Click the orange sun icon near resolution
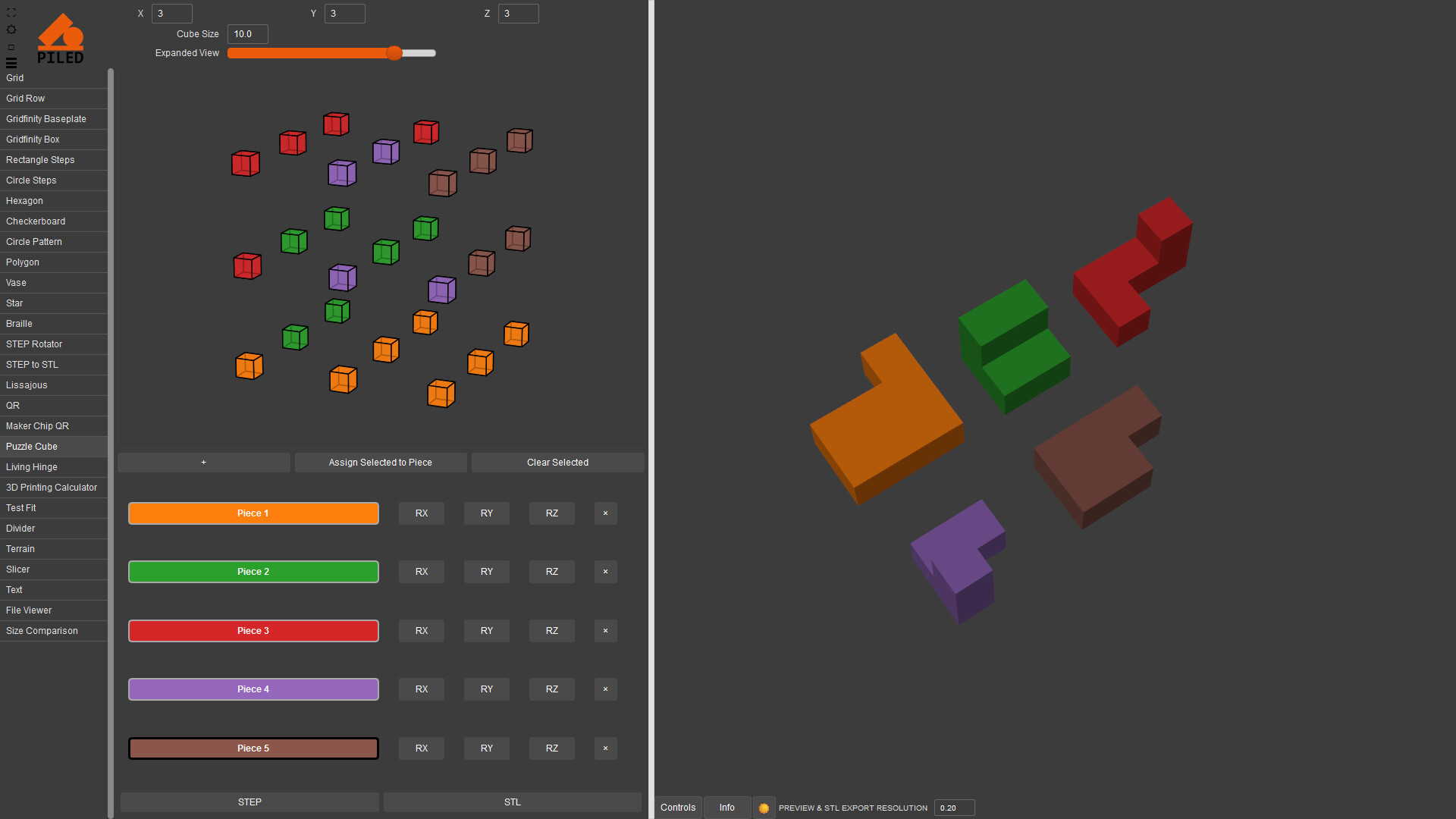This screenshot has height=819, width=1456. click(x=764, y=808)
